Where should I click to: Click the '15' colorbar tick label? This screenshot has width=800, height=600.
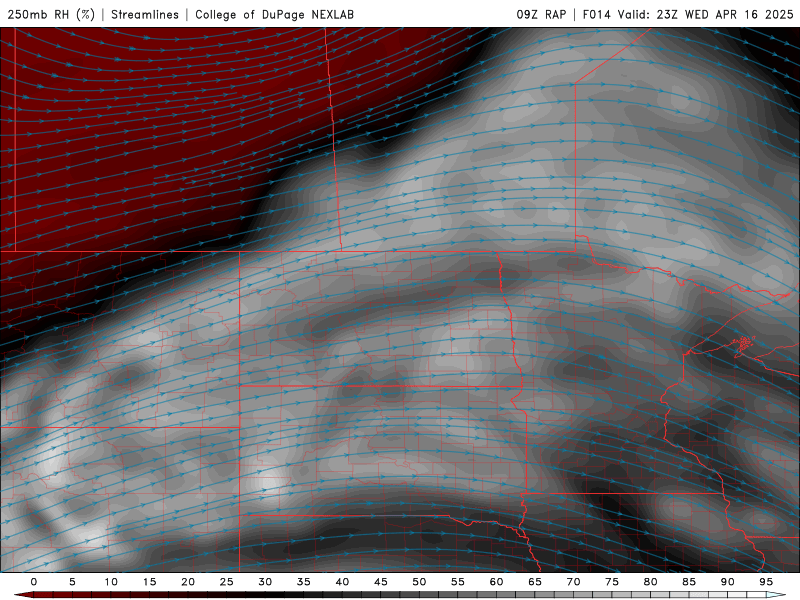click(149, 582)
